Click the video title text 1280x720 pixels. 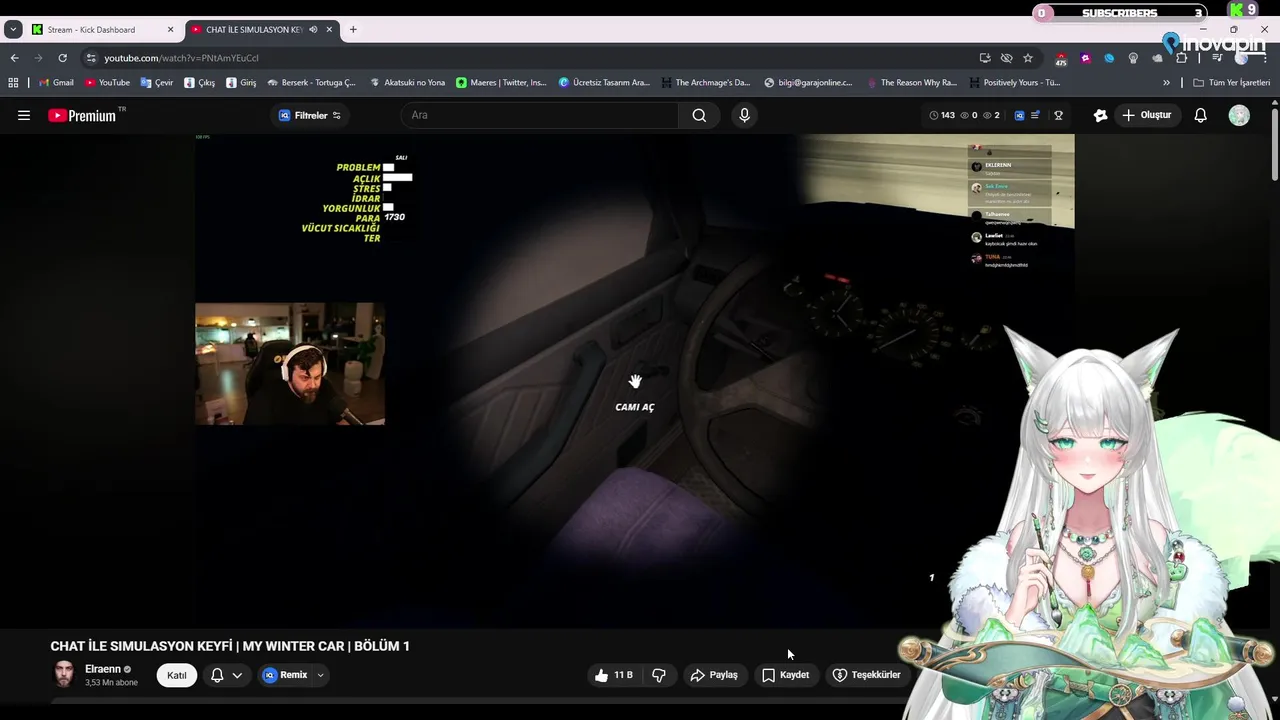coord(230,646)
